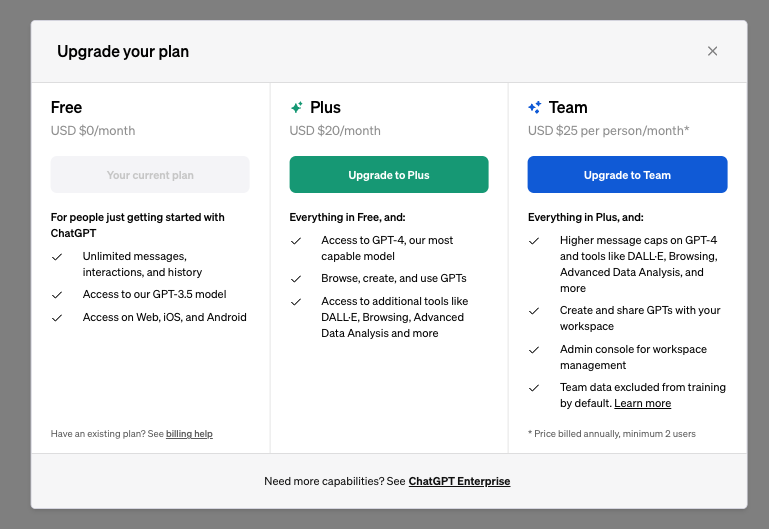Click checkmark beside Admin console feature

coord(534,350)
